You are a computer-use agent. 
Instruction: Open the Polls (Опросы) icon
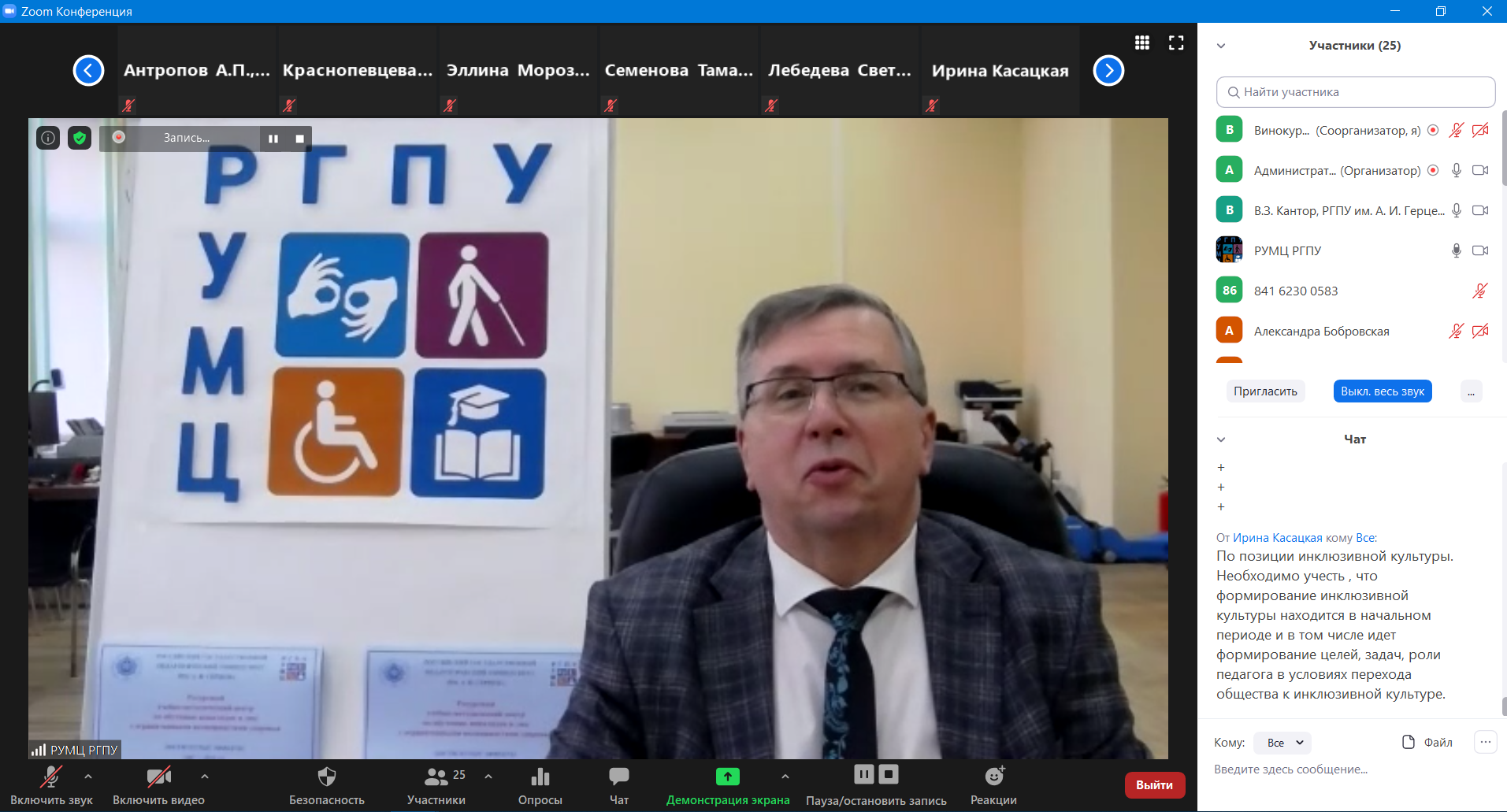(x=540, y=785)
